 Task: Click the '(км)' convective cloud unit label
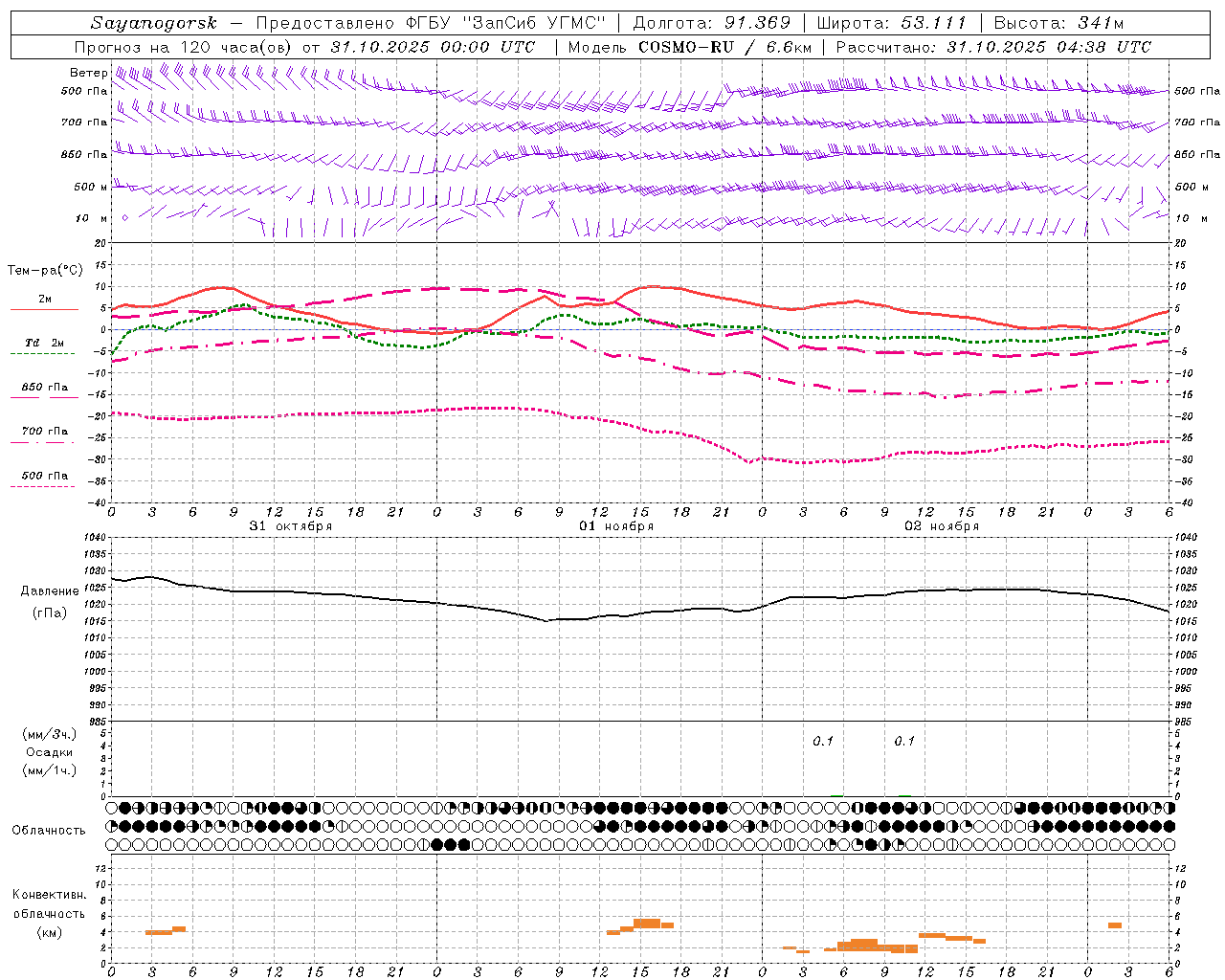pos(49,933)
